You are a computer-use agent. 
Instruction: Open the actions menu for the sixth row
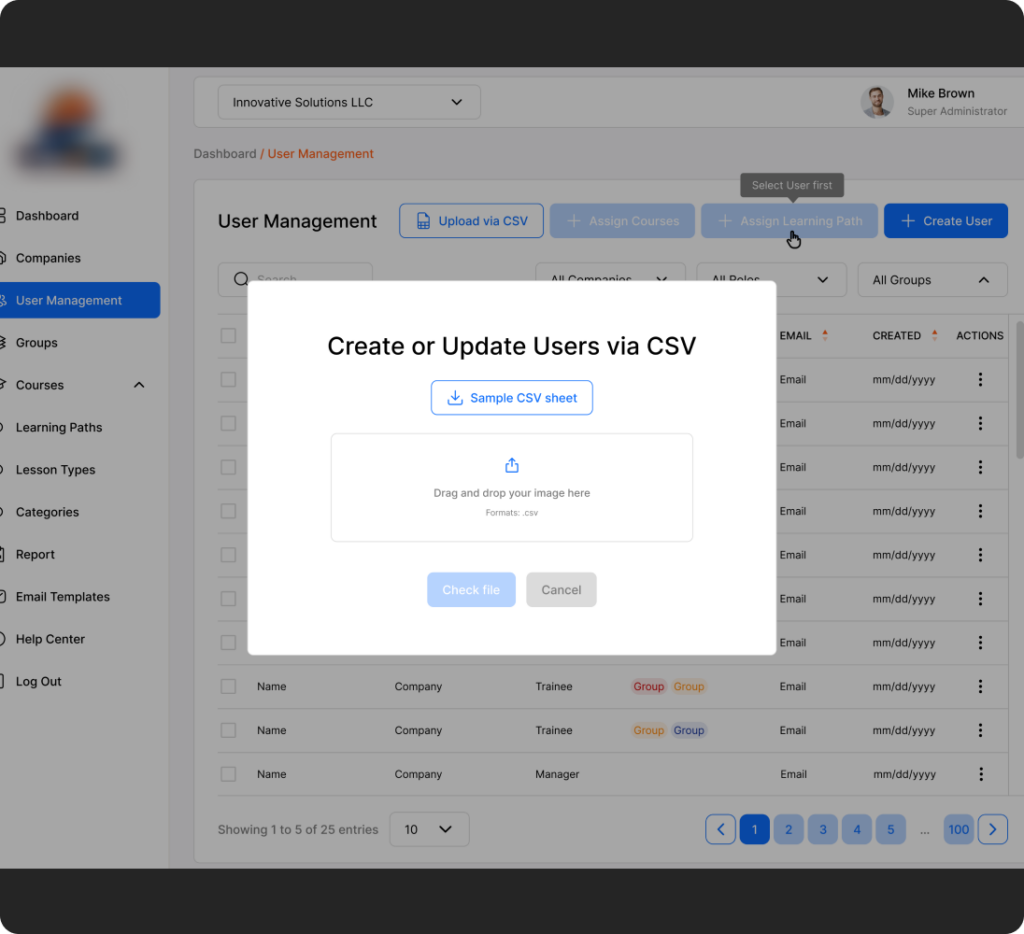coord(980,599)
